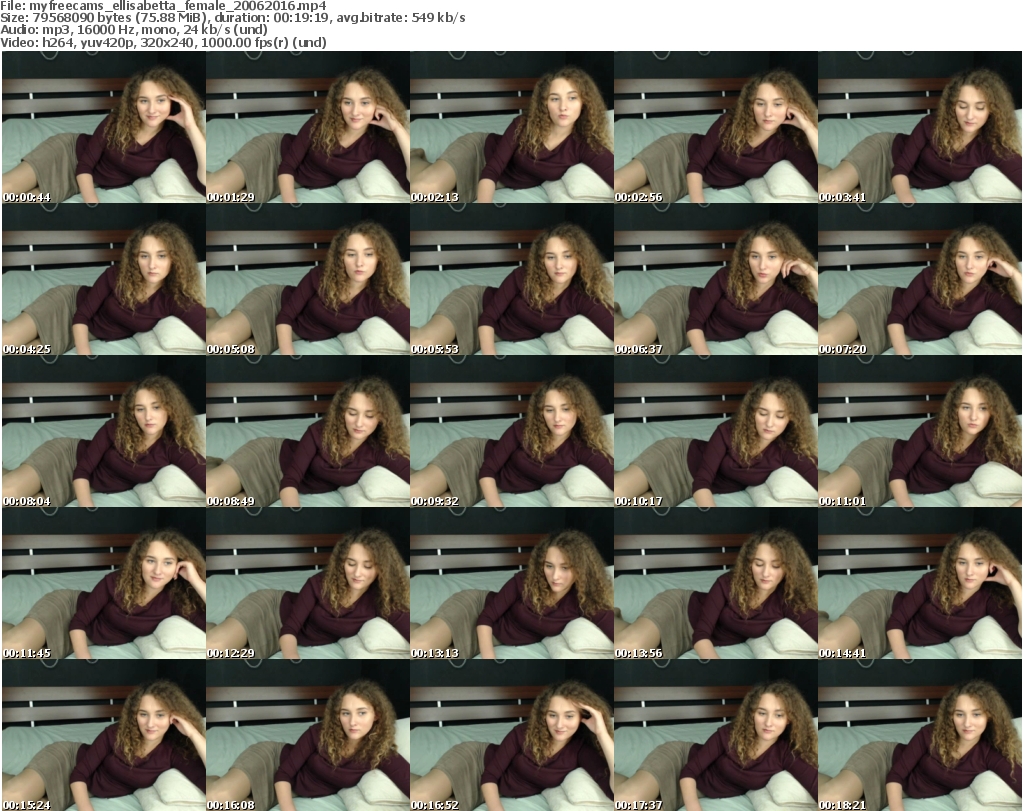Select the thumbnail frame at 00:07:20
Image resolution: width=1024 pixels, height=811 pixels.
pyautogui.click(x=920, y=279)
